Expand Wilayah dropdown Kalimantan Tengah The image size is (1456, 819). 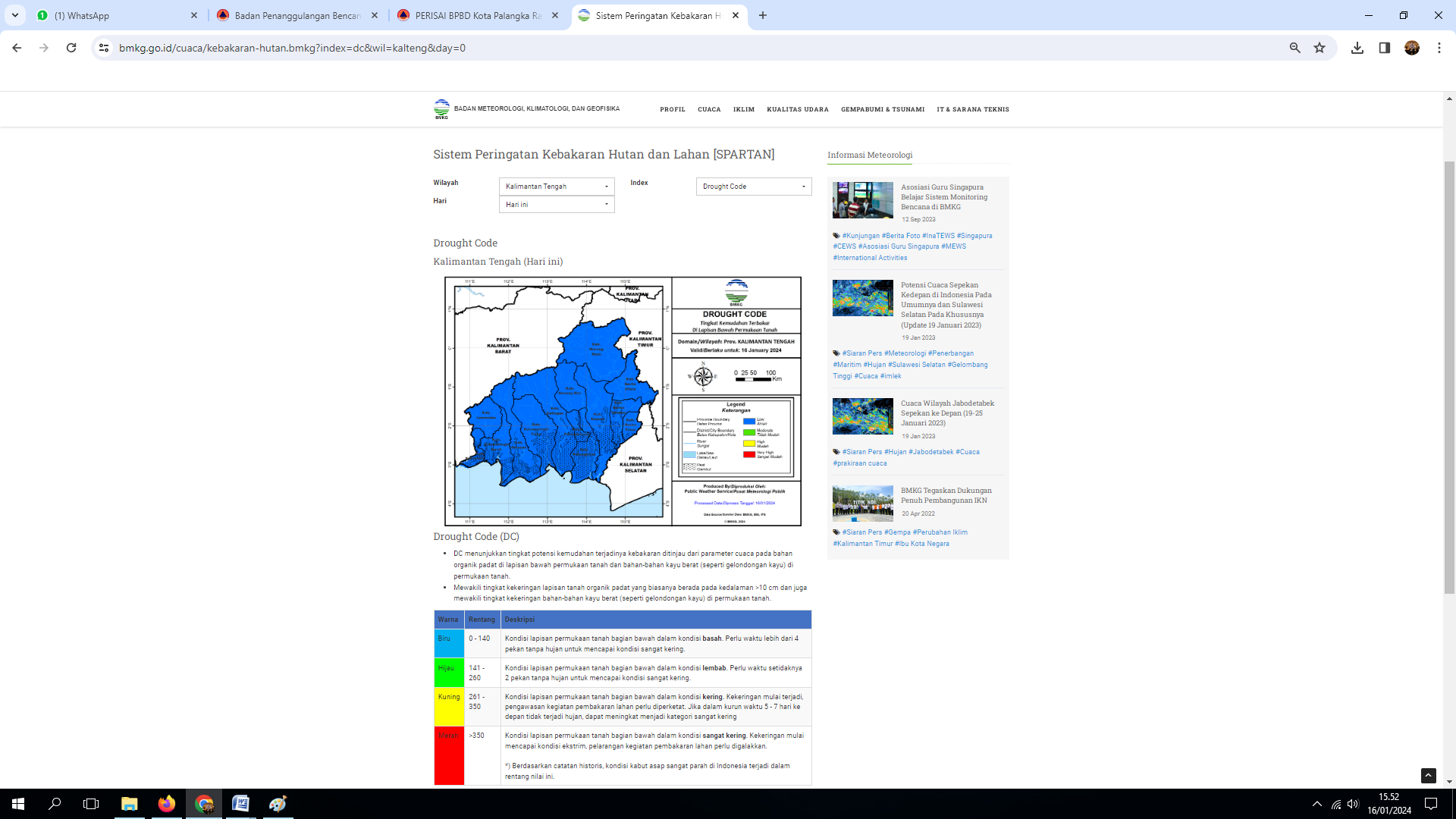tap(557, 187)
